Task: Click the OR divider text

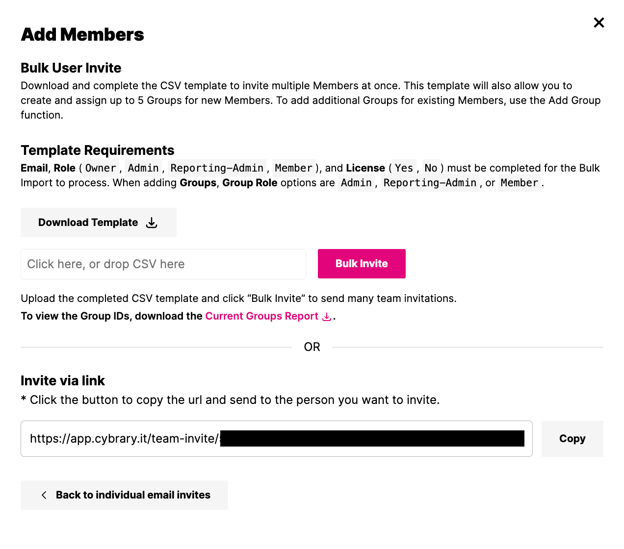Action: pos(312,347)
